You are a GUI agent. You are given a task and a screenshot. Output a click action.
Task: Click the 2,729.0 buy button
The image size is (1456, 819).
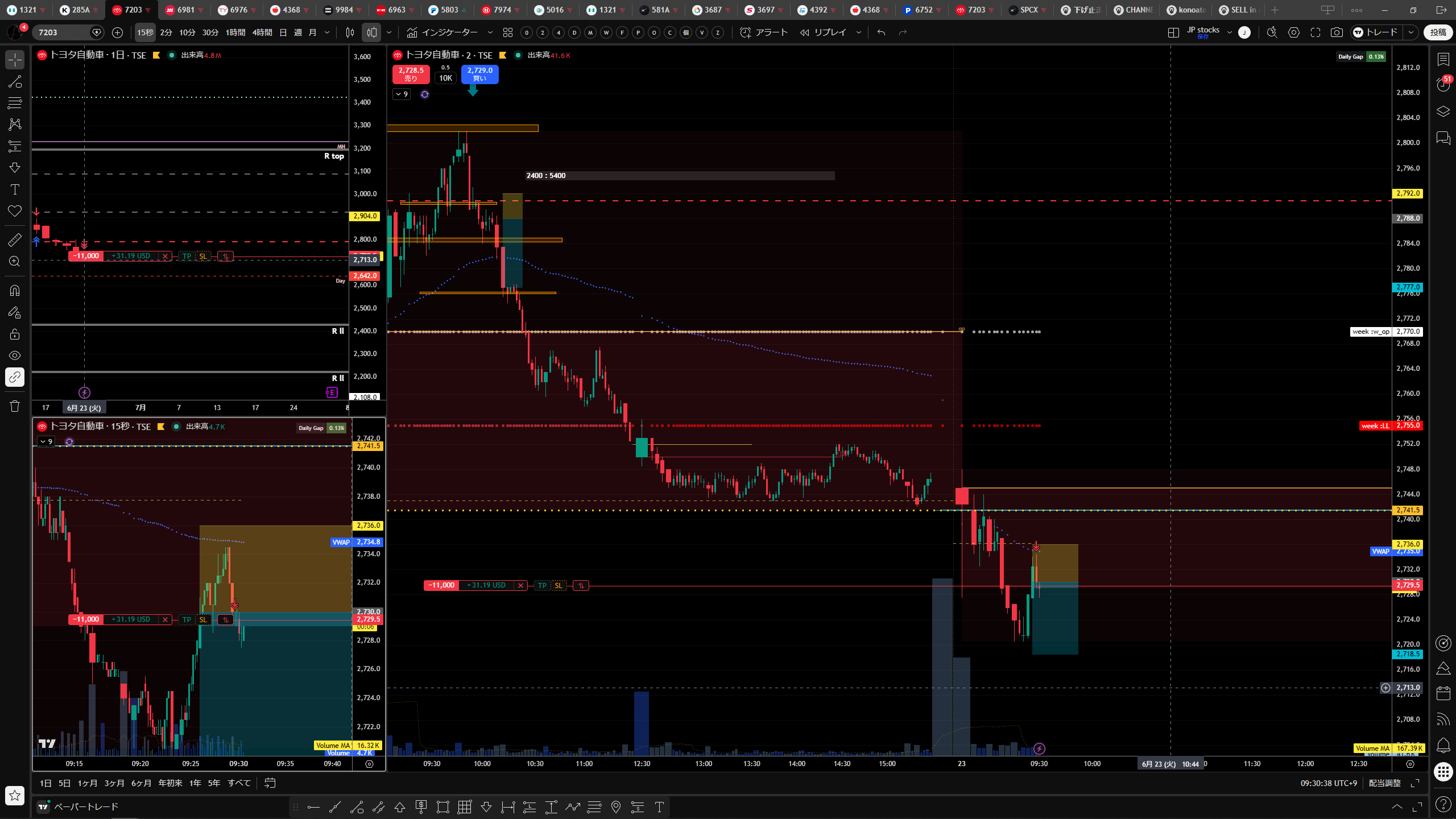479,74
